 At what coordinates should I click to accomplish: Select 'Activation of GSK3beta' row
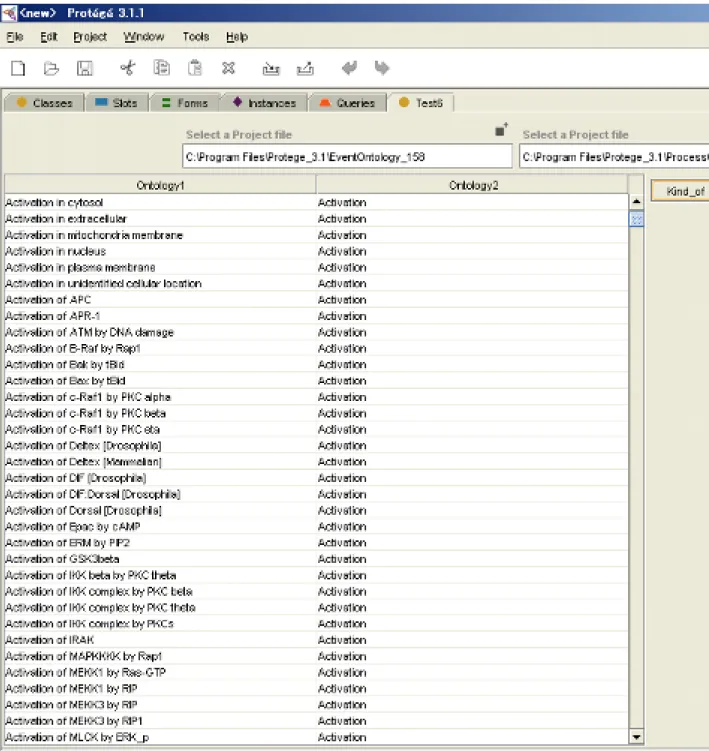pos(316,559)
